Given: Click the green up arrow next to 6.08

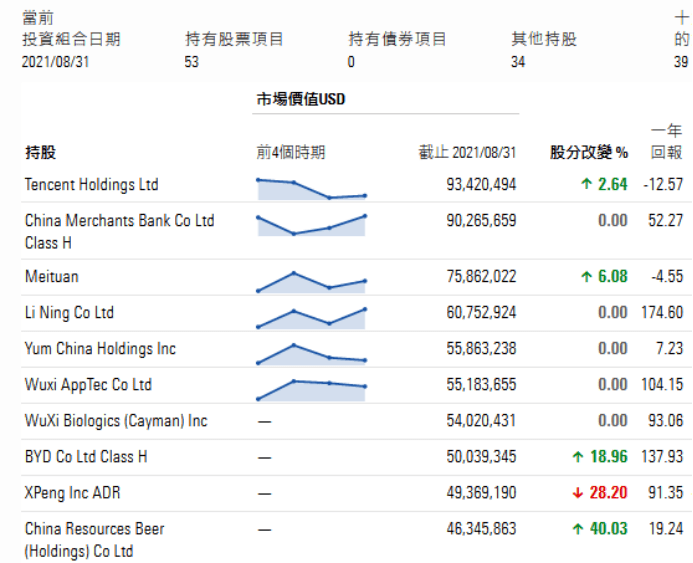Looking at the screenshot, I should pyautogui.click(x=586, y=277).
